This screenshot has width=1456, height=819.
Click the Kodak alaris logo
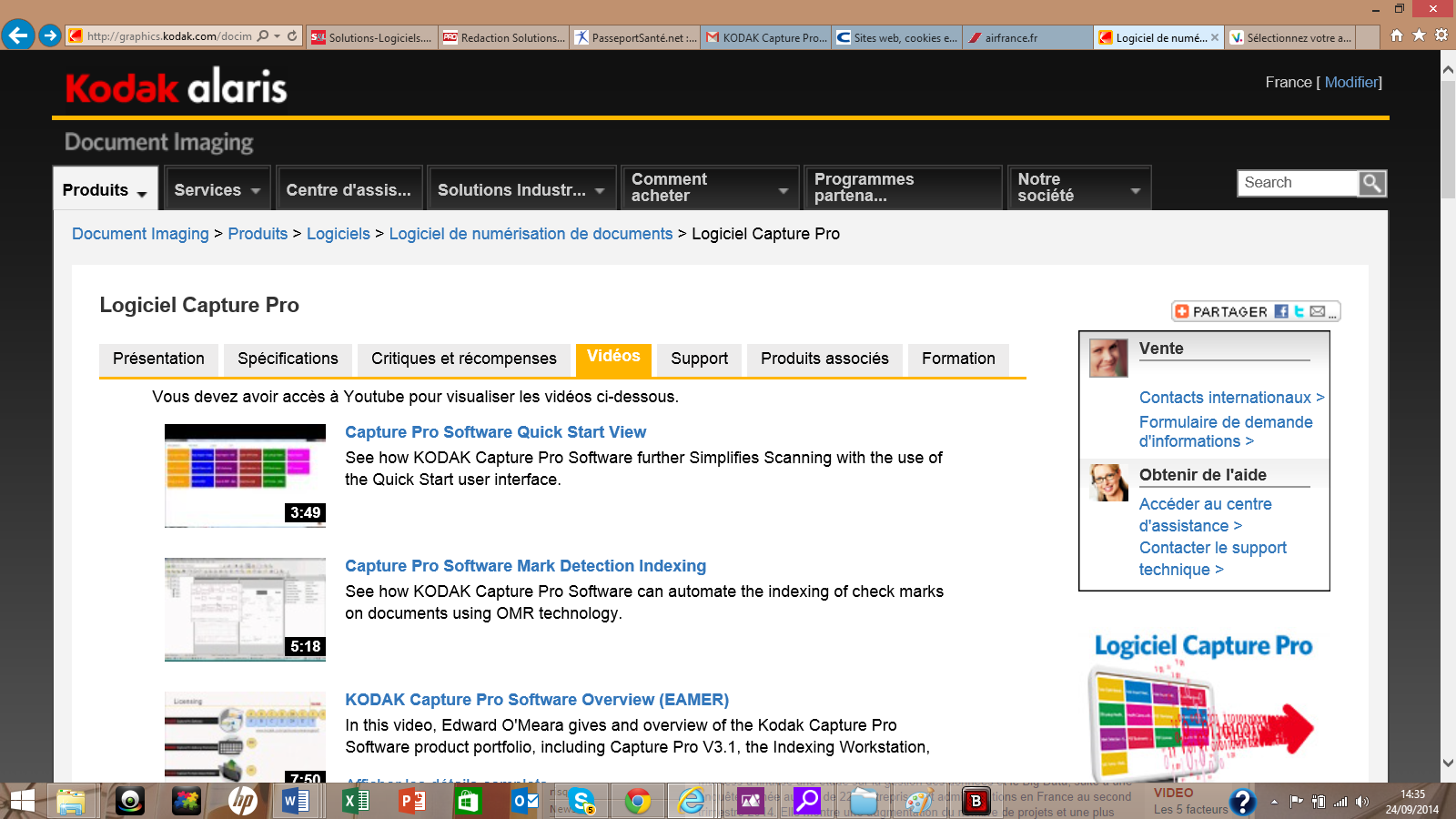pyautogui.click(x=176, y=86)
